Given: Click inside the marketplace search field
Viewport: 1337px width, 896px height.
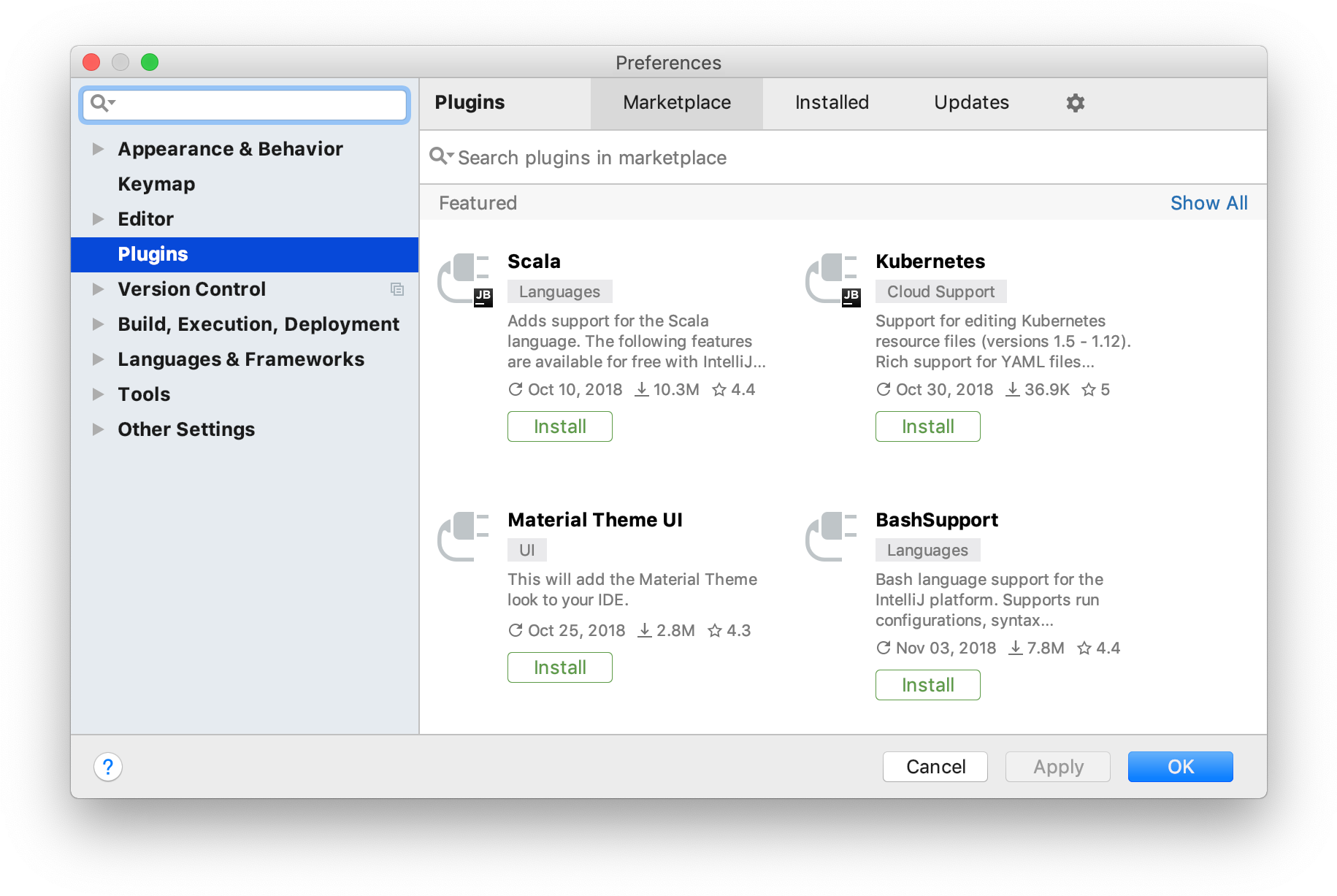Looking at the screenshot, I should click(657, 157).
